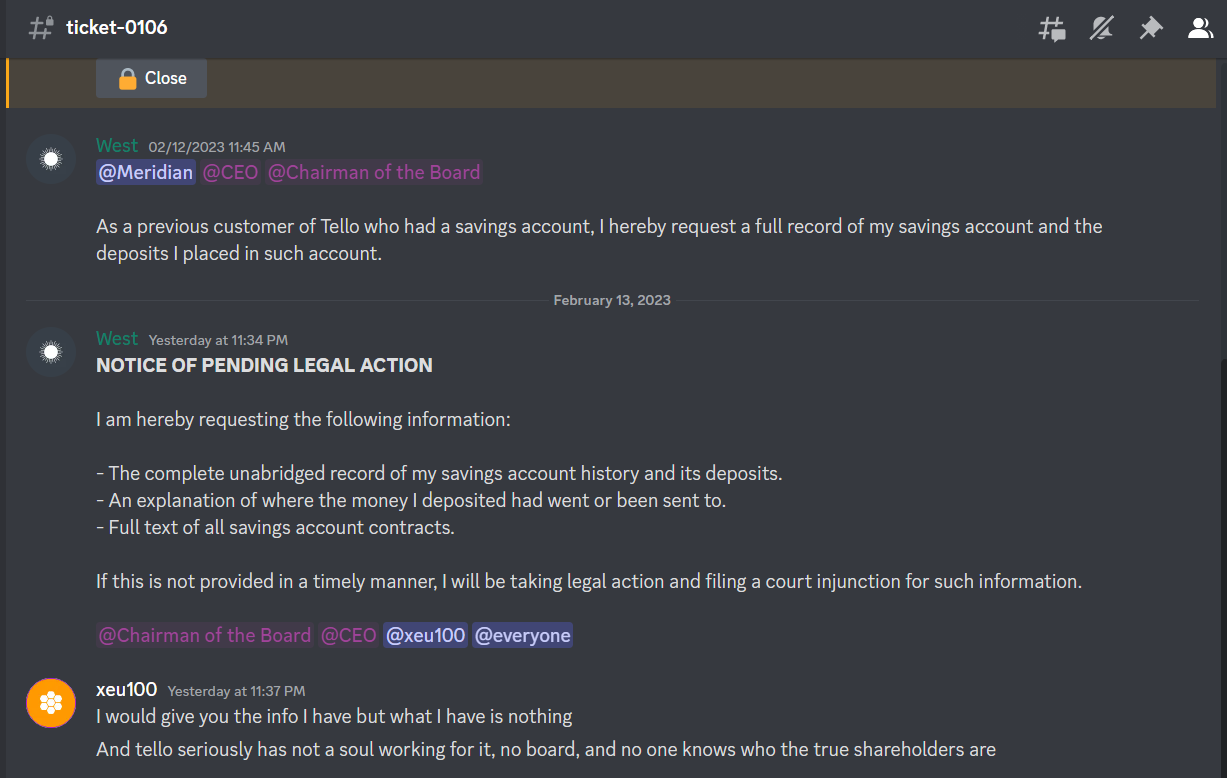Screen dimensions: 1227x778
Task: Open xeu100's orange avatar
Action: [51, 703]
